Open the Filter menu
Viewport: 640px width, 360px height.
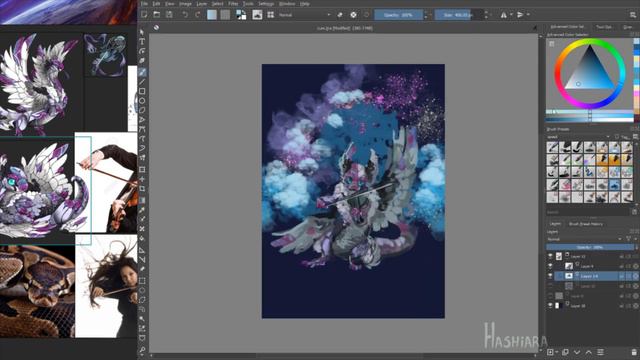[233, 4]
